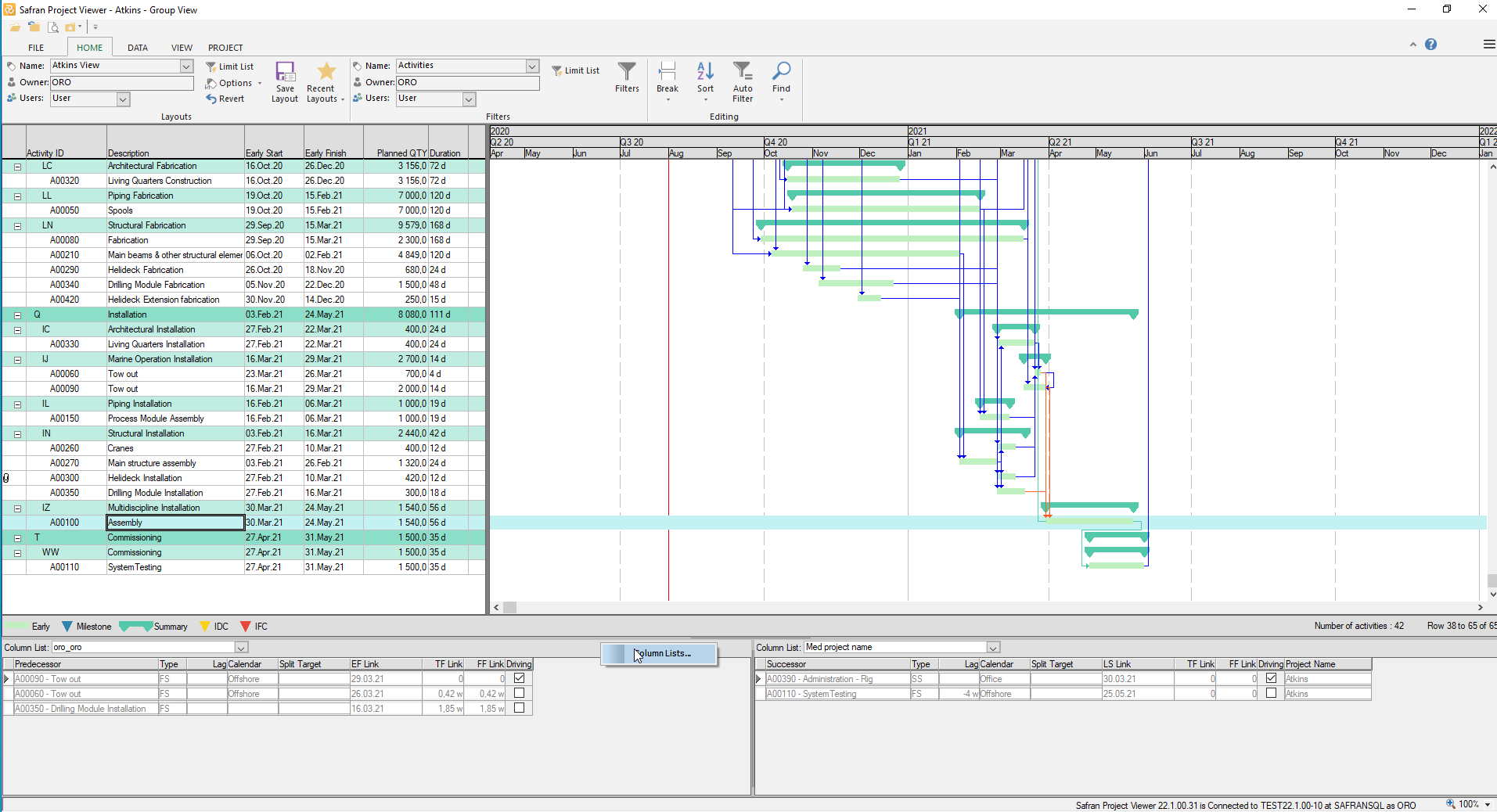The width and height of the screenshot is (1497, 812).
Task: Switch to the VIEW tab
Action: [182, 48]
